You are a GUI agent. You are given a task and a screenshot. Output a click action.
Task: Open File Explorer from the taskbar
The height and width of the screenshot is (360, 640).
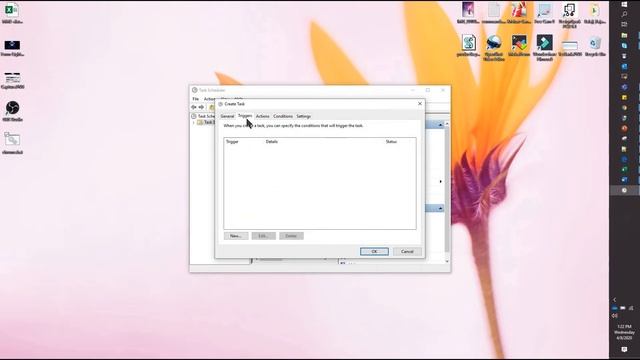(624, 35)
